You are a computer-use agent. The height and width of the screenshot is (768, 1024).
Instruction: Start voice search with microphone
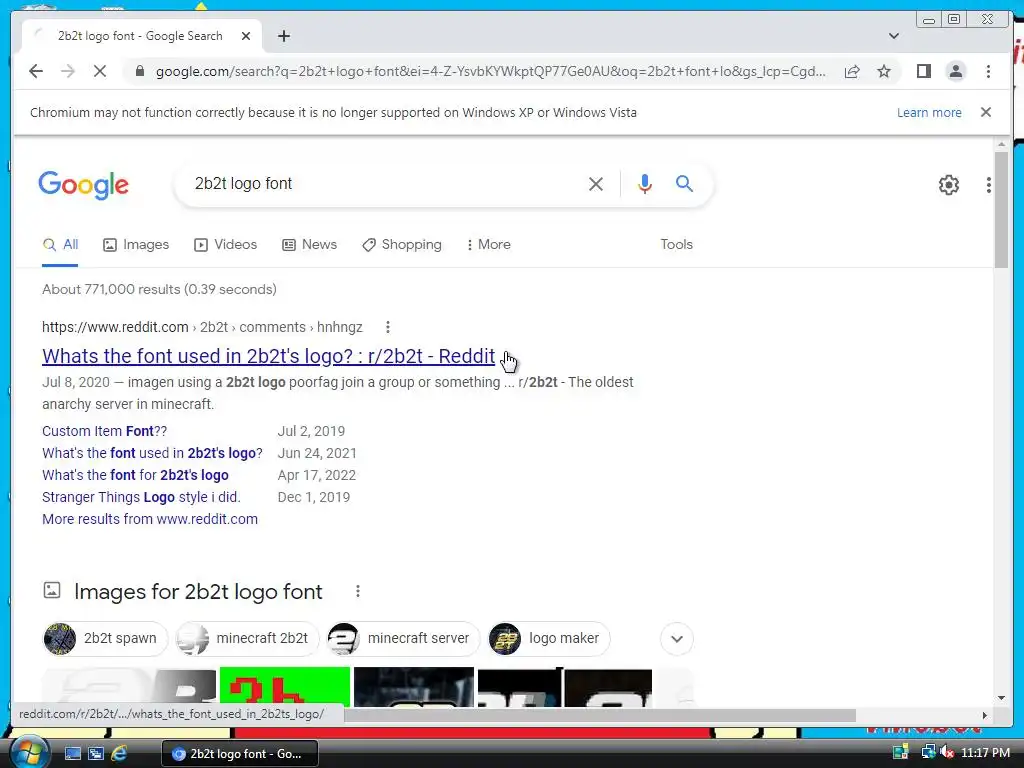645,184
